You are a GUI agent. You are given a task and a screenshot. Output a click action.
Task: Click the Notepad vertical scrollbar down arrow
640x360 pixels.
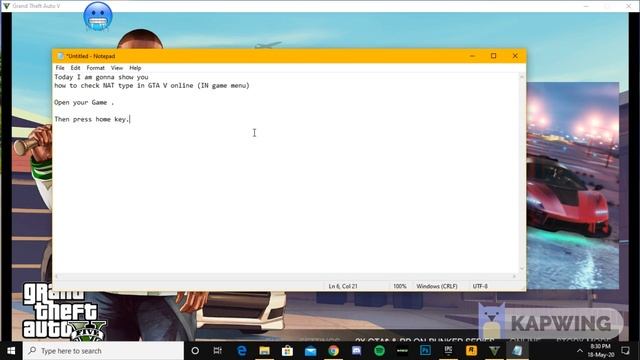(522, 269)
